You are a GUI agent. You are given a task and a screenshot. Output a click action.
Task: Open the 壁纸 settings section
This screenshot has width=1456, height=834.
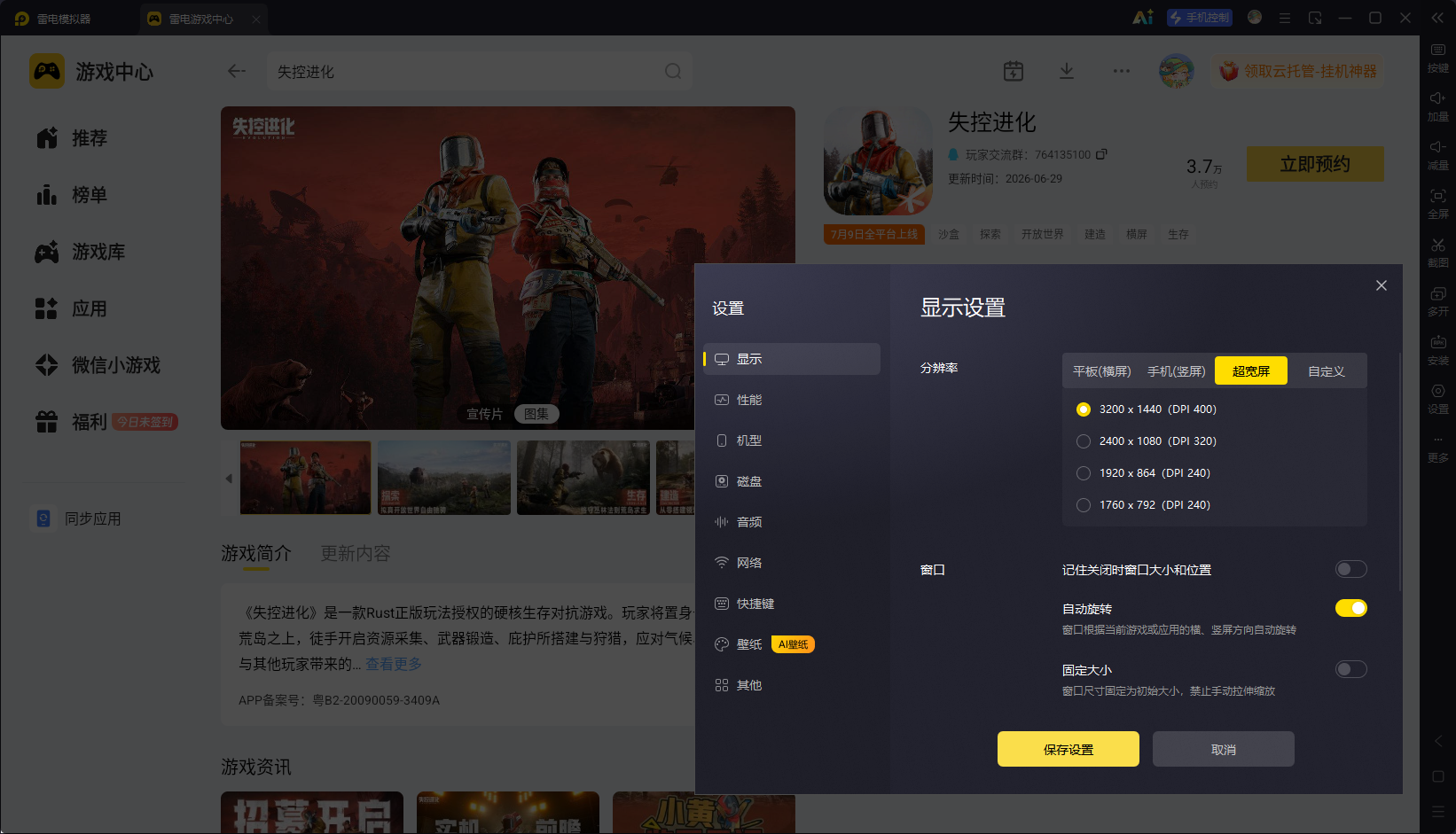tap(792, 644)
